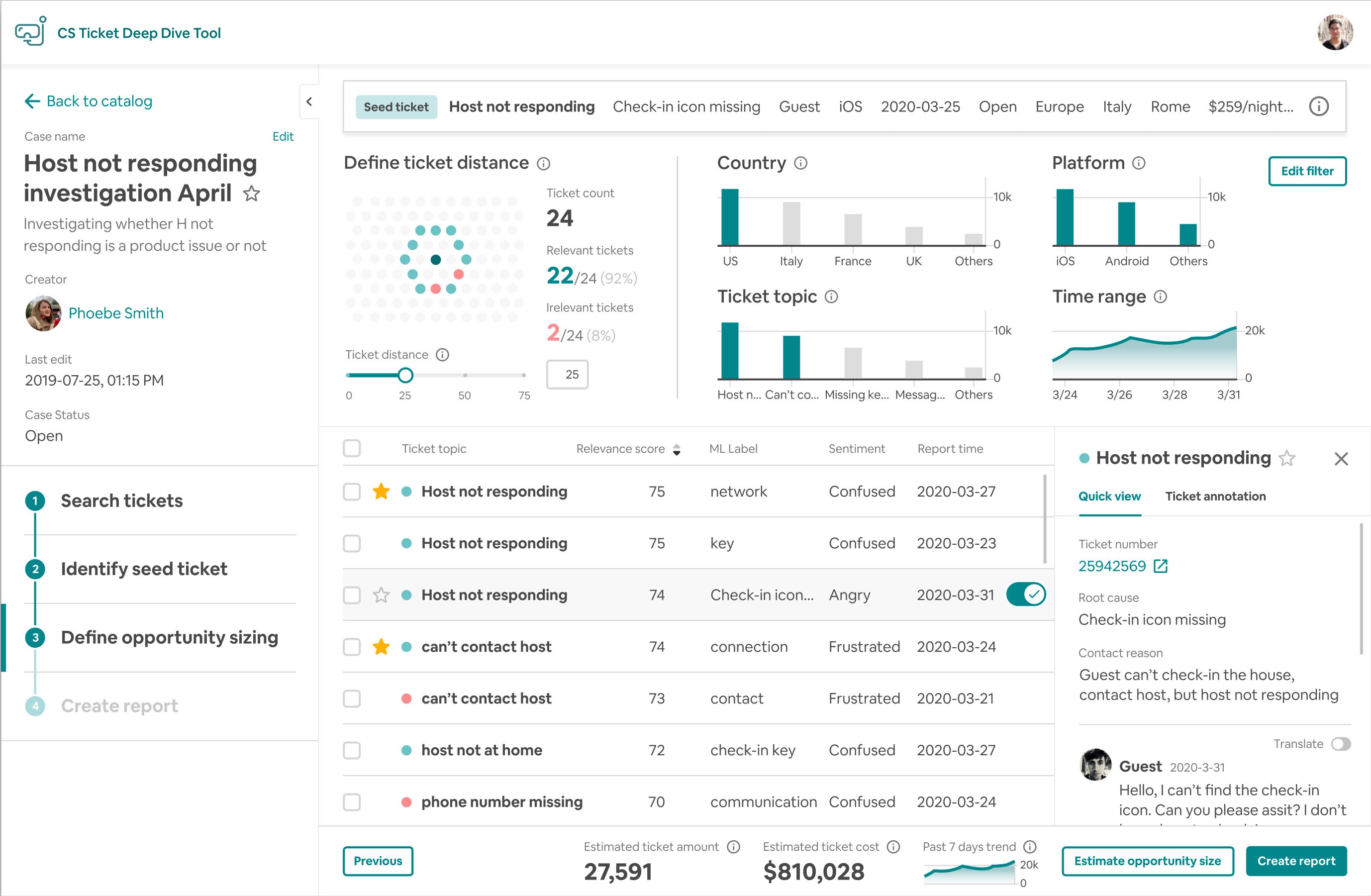Star the Host not responding detail panel

1287,459
